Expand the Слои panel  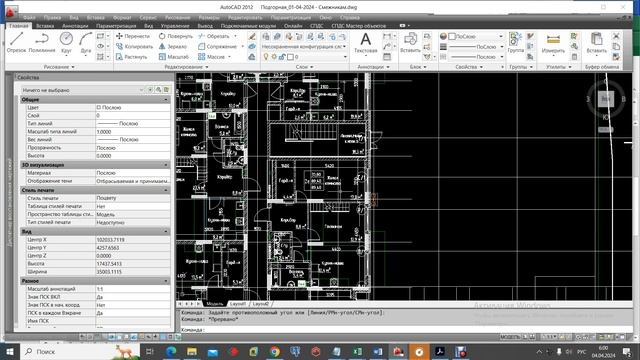point(304,67)
